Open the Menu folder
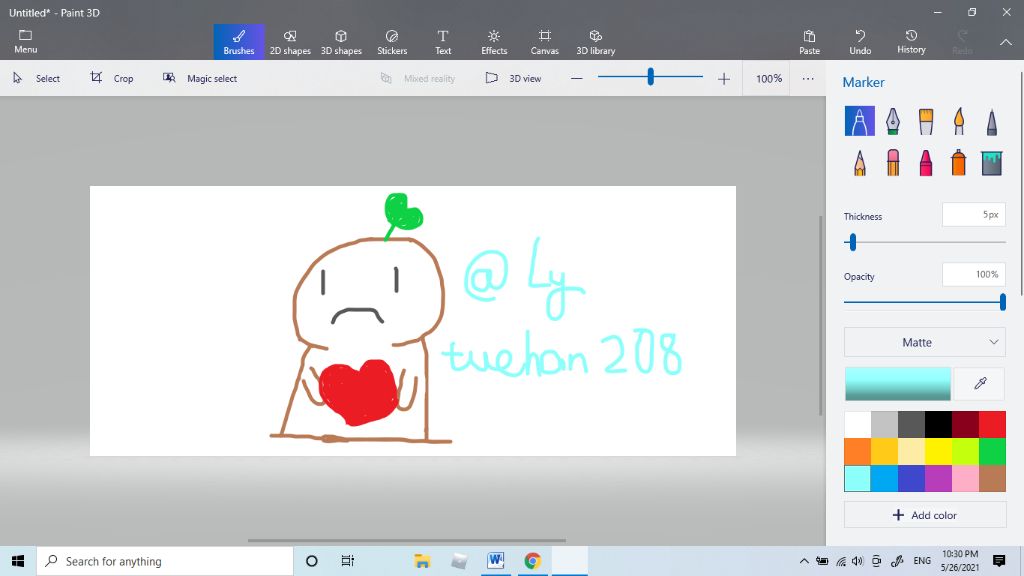The height and width of the screenshot is (576, 1024). pyautogui.click(x=25, y=42)
